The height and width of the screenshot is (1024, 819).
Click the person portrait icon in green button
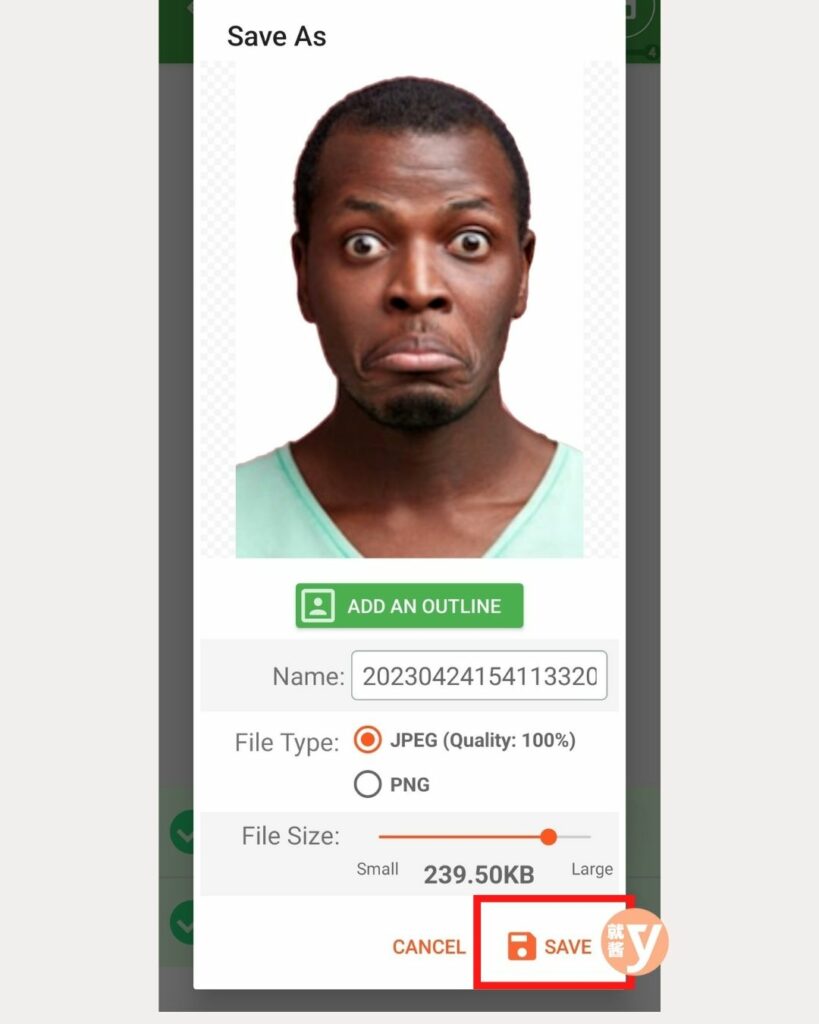[x=318, y=605]
